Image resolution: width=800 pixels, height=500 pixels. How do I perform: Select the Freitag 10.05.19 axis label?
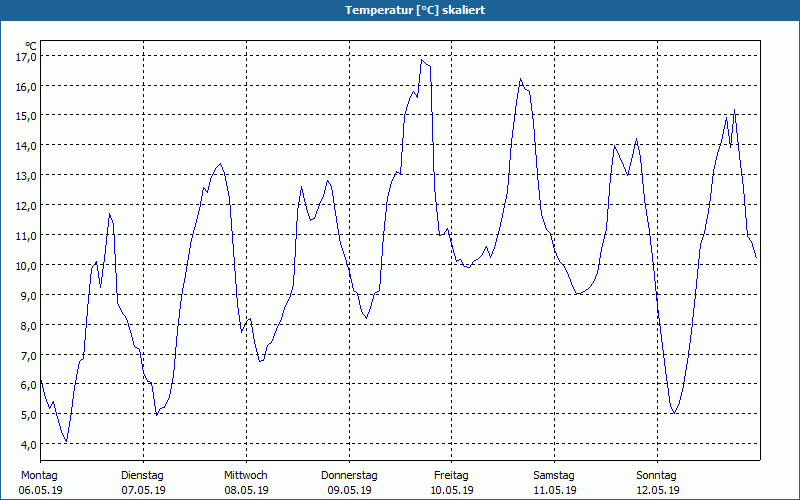(452, 483)
